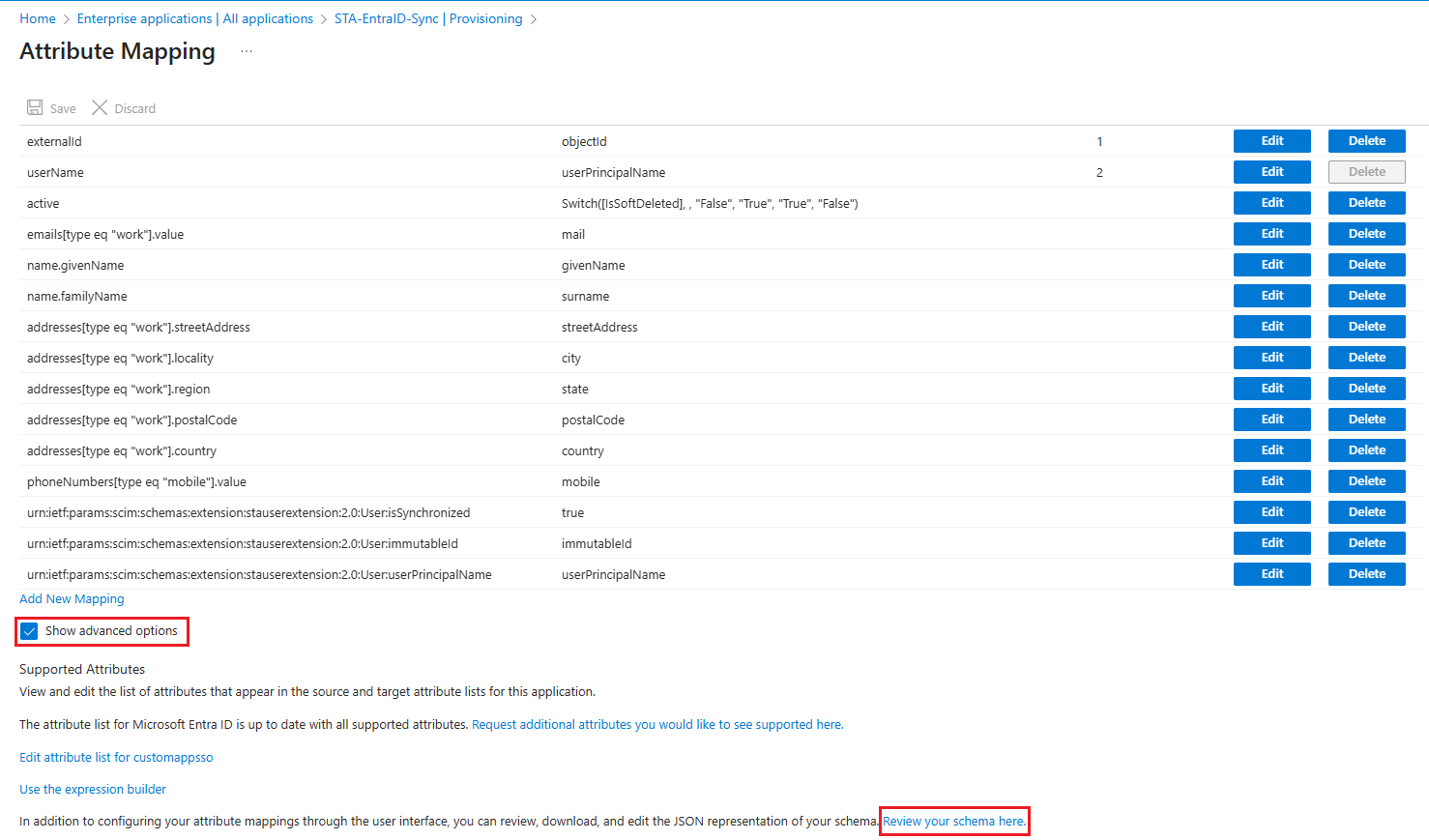This screenshot has width=1429, height=840.
Task: Click the Save disk icon
Action: click(35, 107)
